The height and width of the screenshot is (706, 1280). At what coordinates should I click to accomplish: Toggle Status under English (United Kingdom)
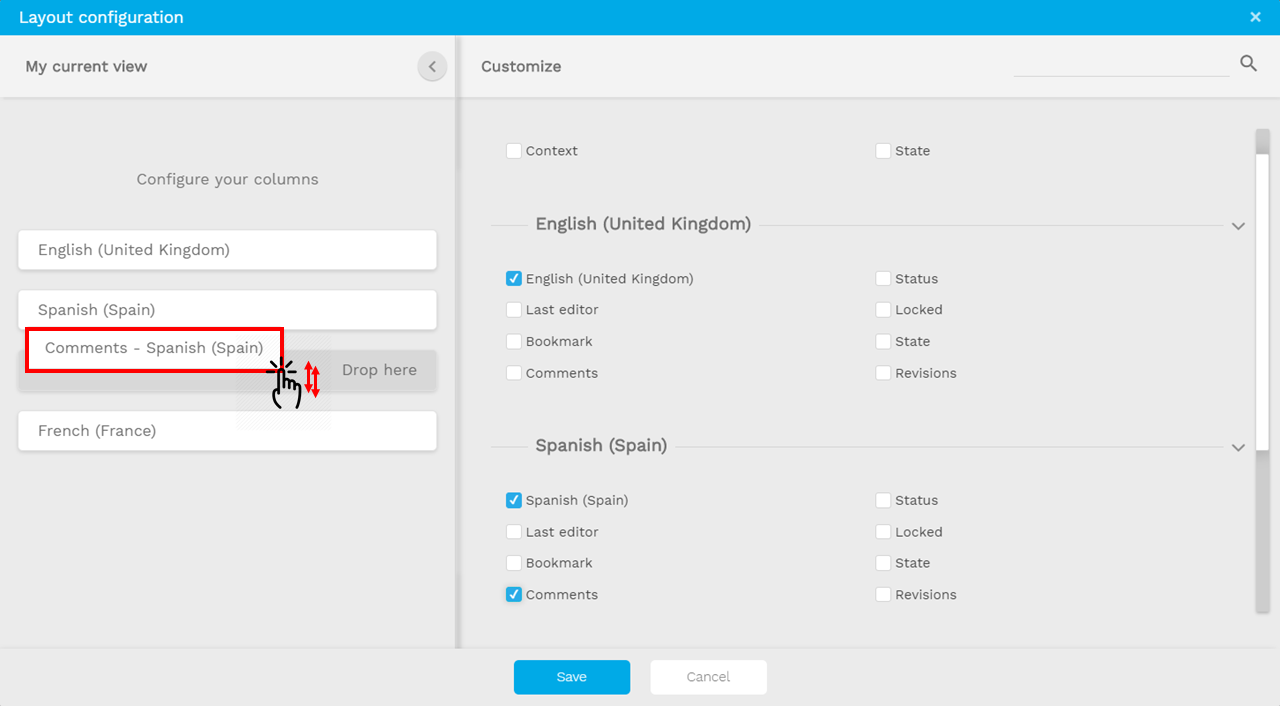(x=883, y=279)
